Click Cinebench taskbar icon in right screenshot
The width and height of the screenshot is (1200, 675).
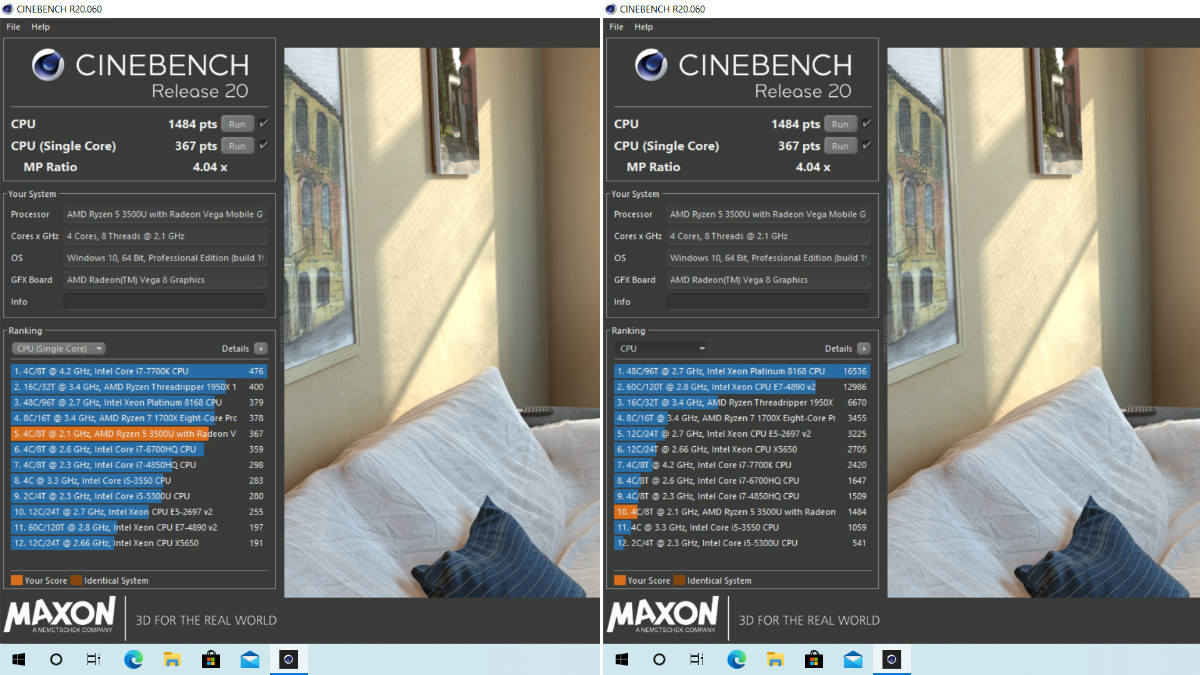coord(891,659)
